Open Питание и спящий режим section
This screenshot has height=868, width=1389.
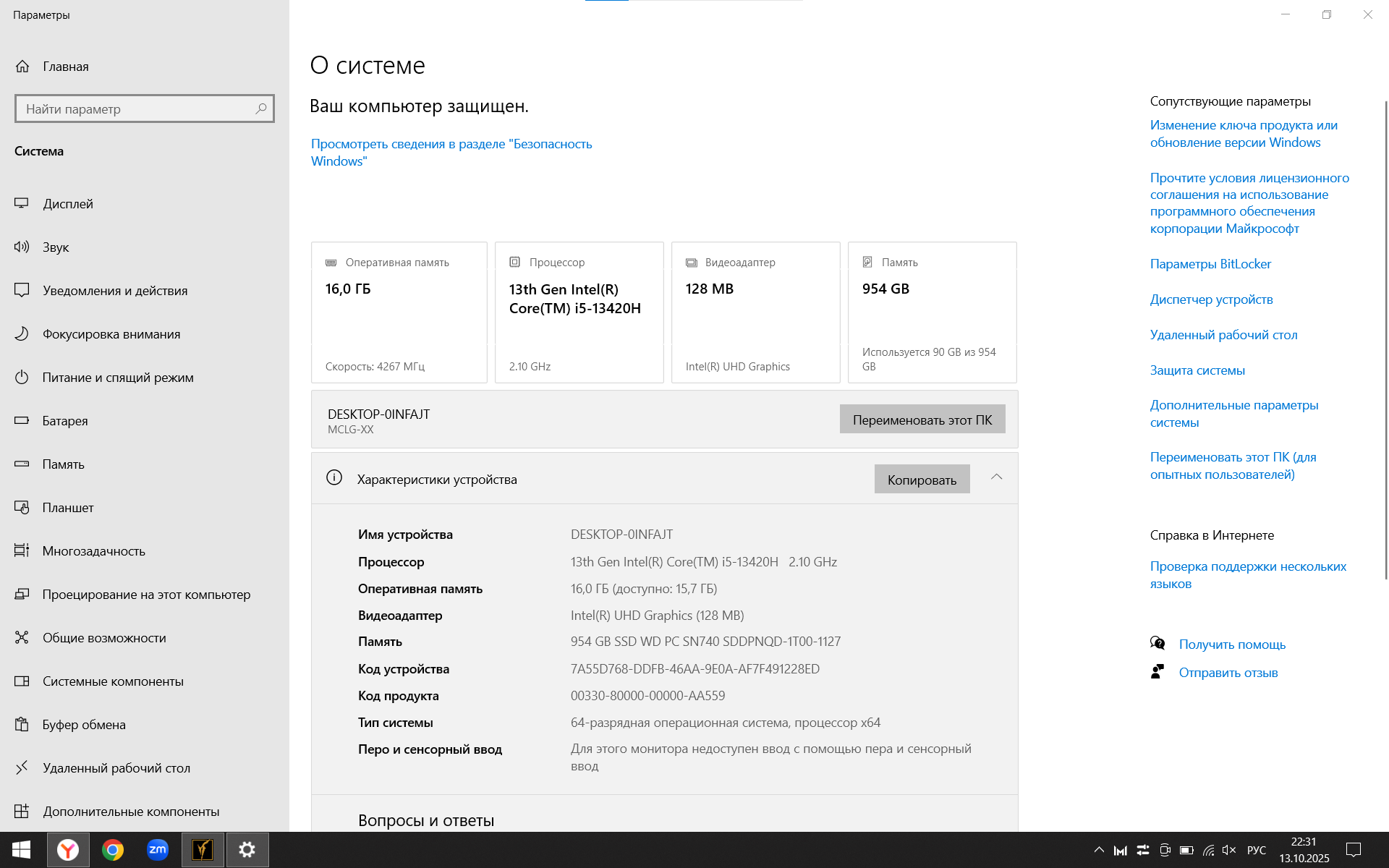click(x=117, y=378)
